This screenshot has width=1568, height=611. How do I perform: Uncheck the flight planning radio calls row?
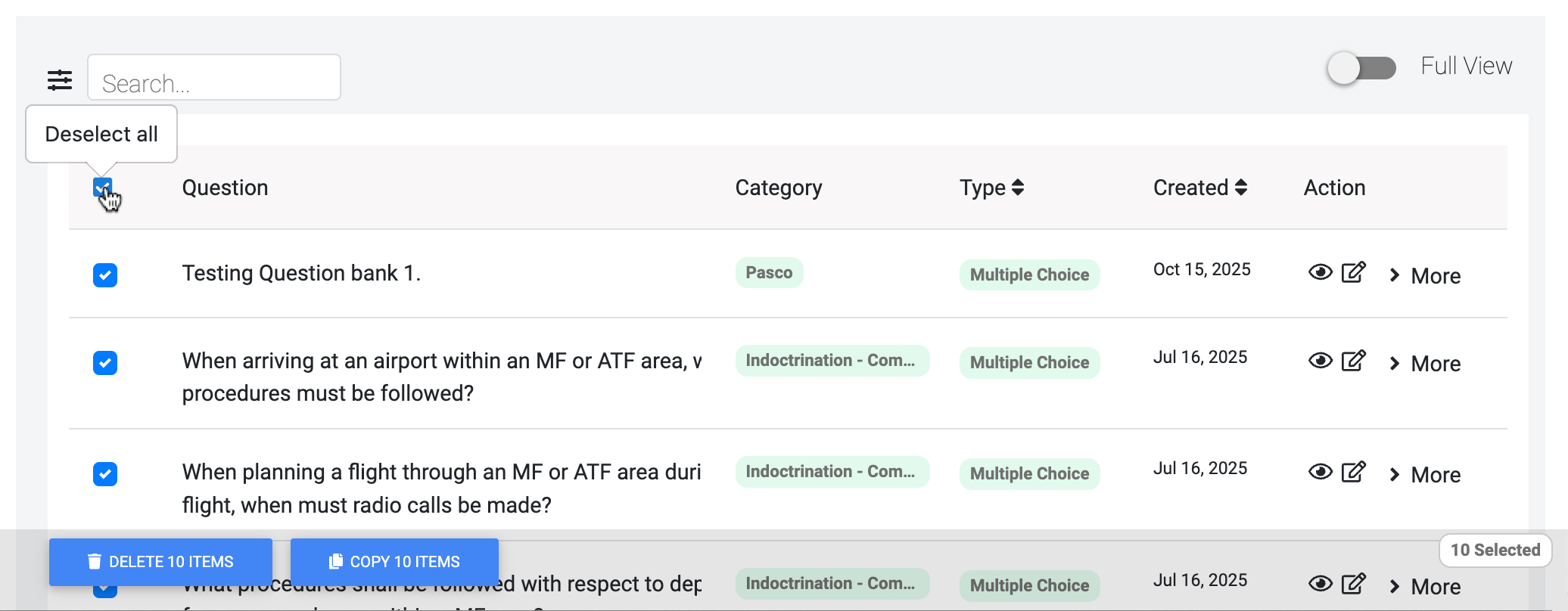(105, 474)
